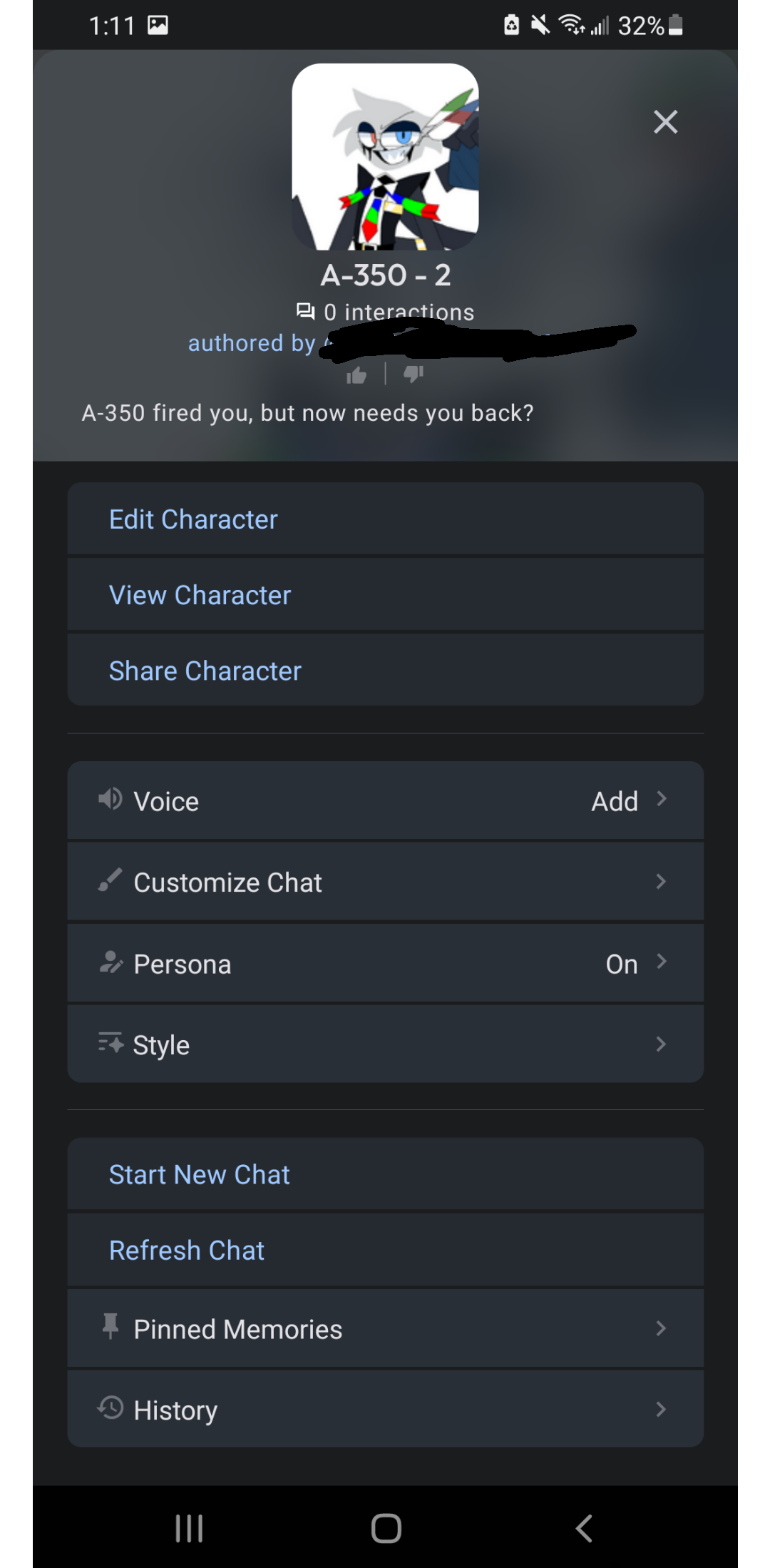Viewport: 770px width, 1568px height.
Task: Select the Voice speaker icon
Action: tap(109, 800)
